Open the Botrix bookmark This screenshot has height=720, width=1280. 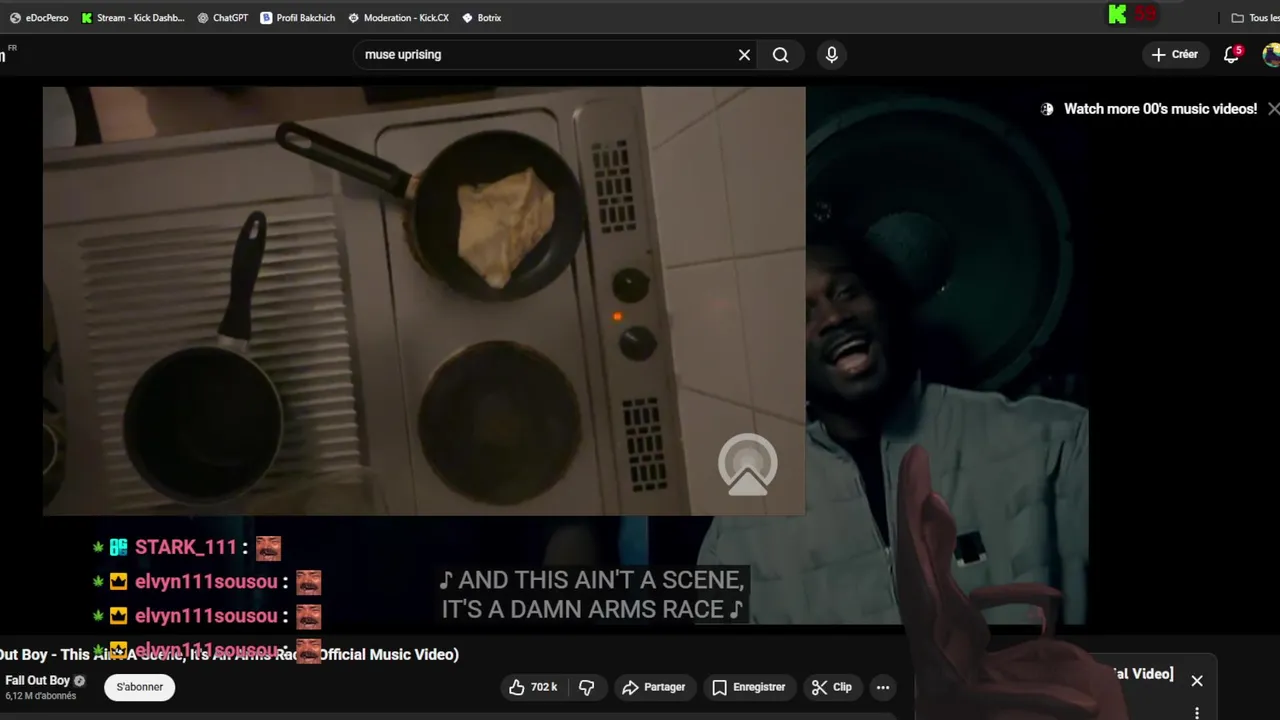point(481,18)
